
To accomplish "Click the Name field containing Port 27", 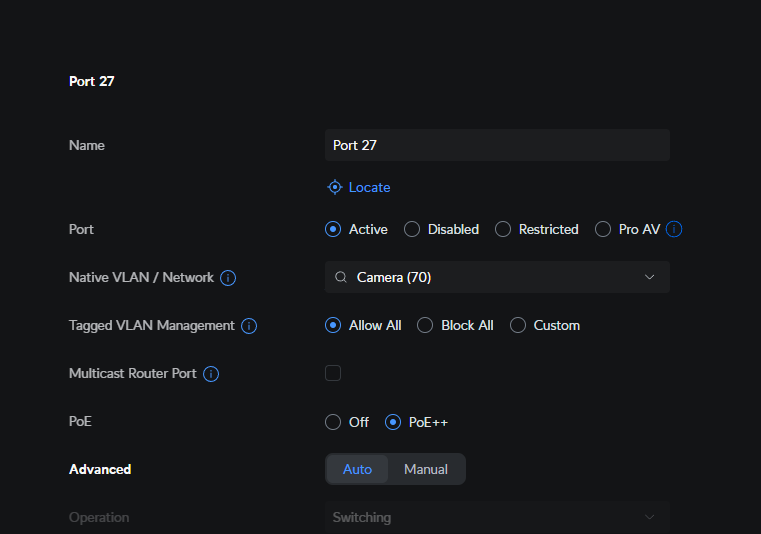I will pyautogui.click(x=497, y=145).
